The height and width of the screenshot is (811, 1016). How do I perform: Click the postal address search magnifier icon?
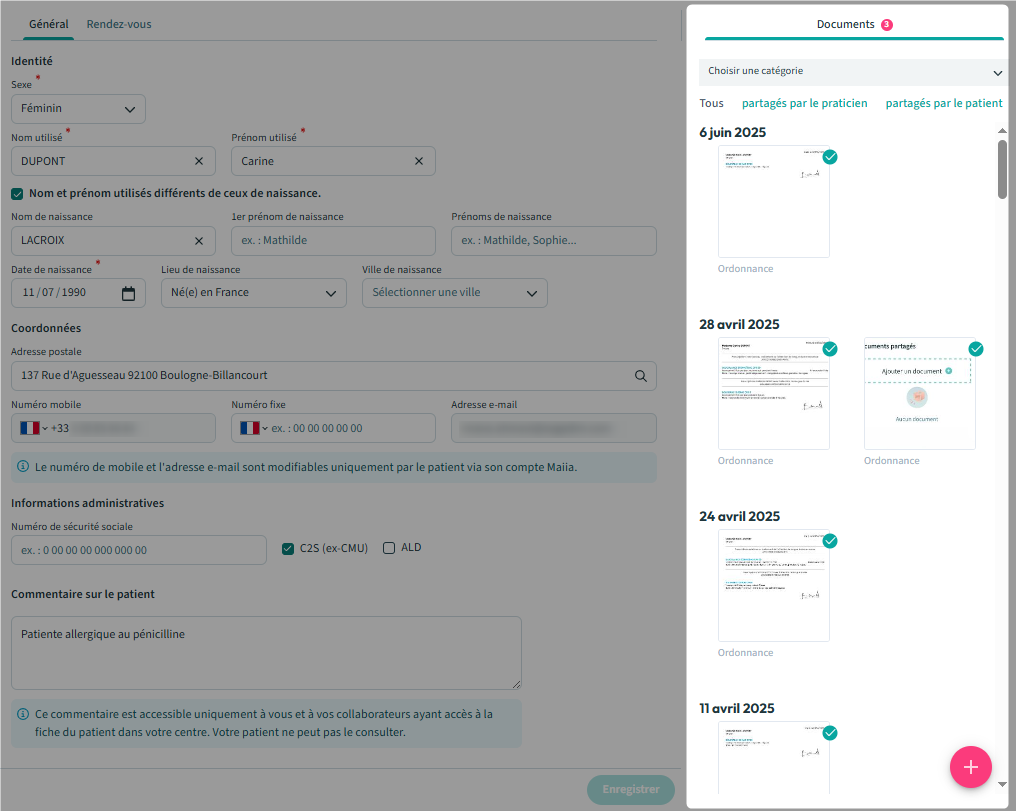[x=640, y=376]
